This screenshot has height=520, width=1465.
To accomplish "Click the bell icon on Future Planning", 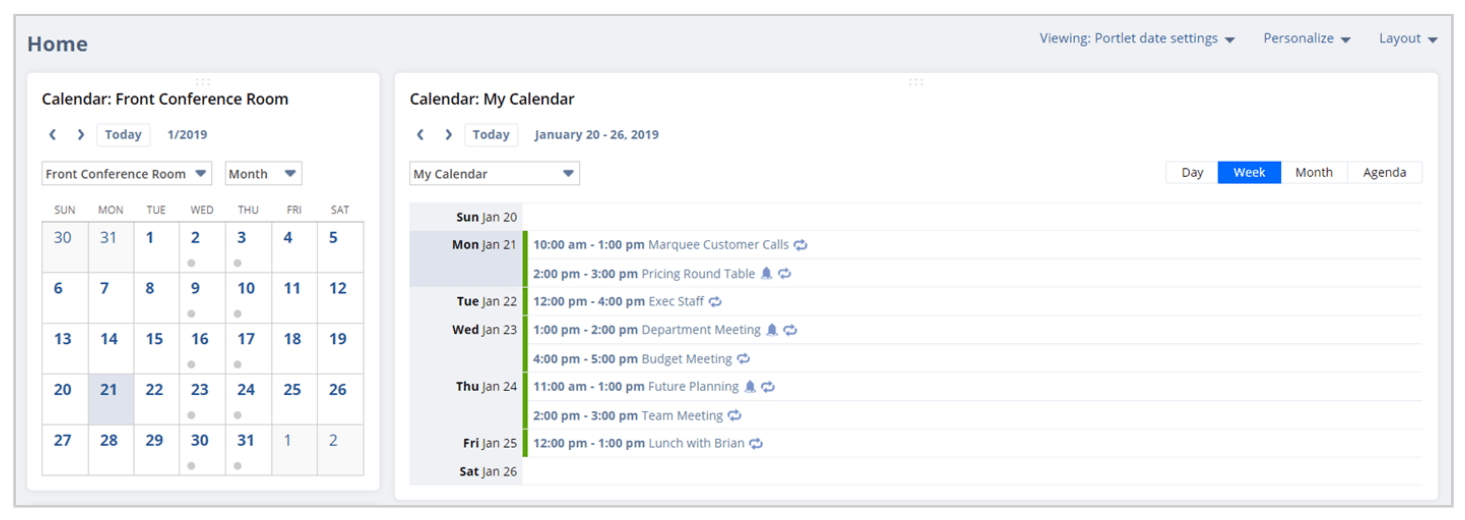I will click(750, 387).
